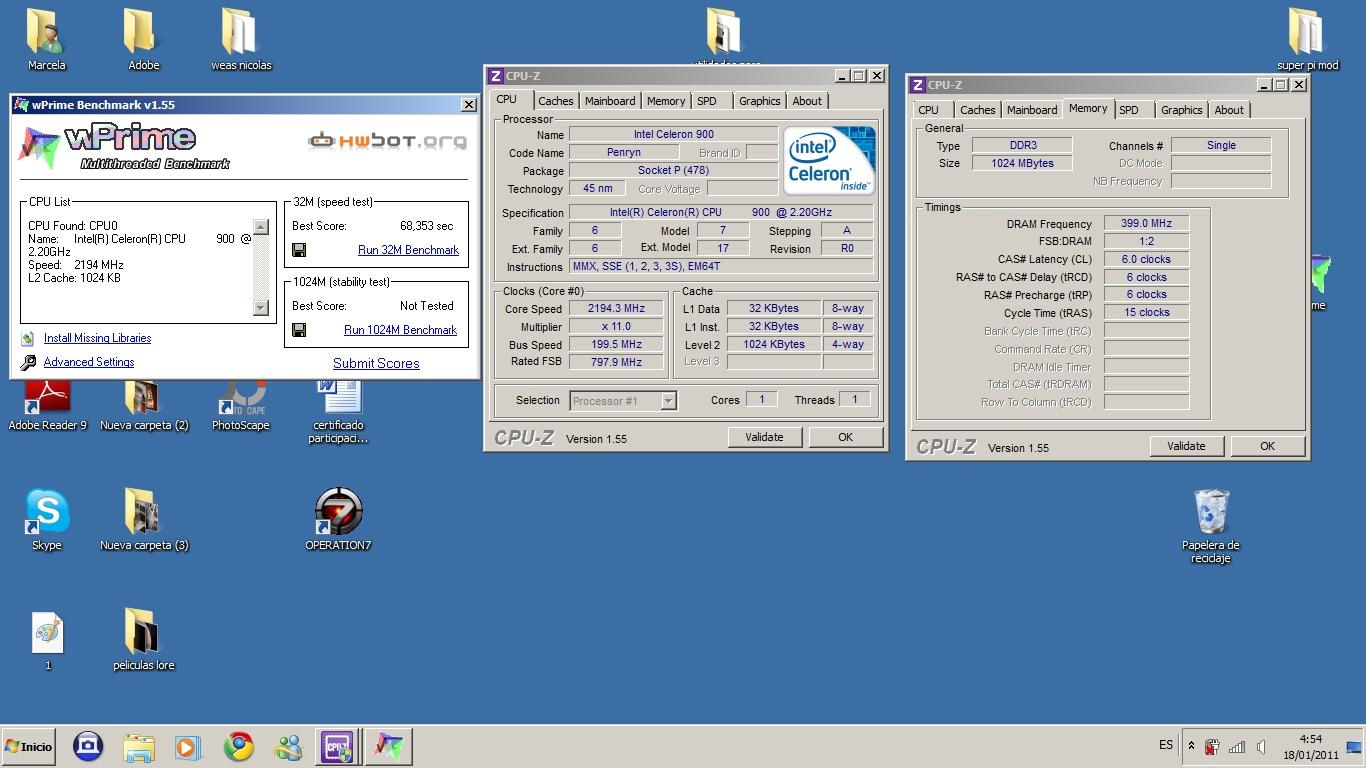Screen dimensions: 1366x768
Task: Open Google Chrome from taskbar
Action: point(238,746)
